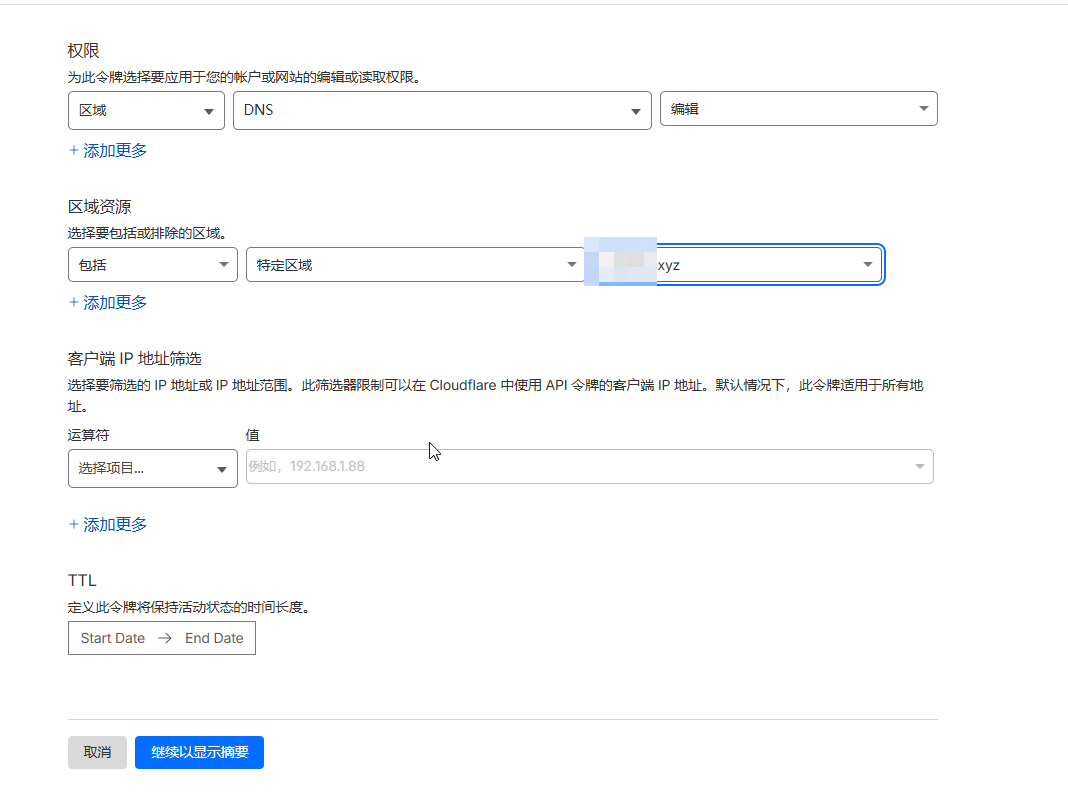
Task: Click 添加更多 link under IP address filtering
Action: point(108,524)
